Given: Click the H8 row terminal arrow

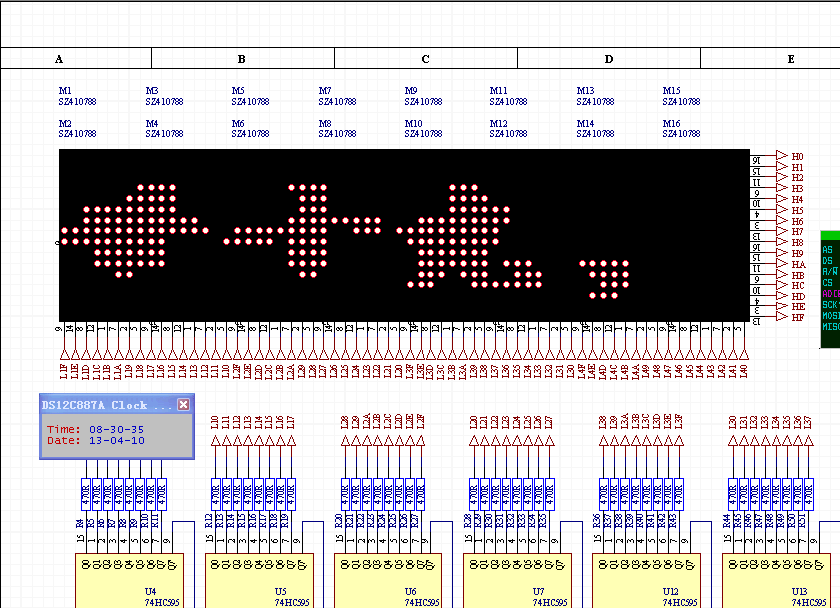Looking at the screenshot, I should pyautogui.click(x=782, y=242).
